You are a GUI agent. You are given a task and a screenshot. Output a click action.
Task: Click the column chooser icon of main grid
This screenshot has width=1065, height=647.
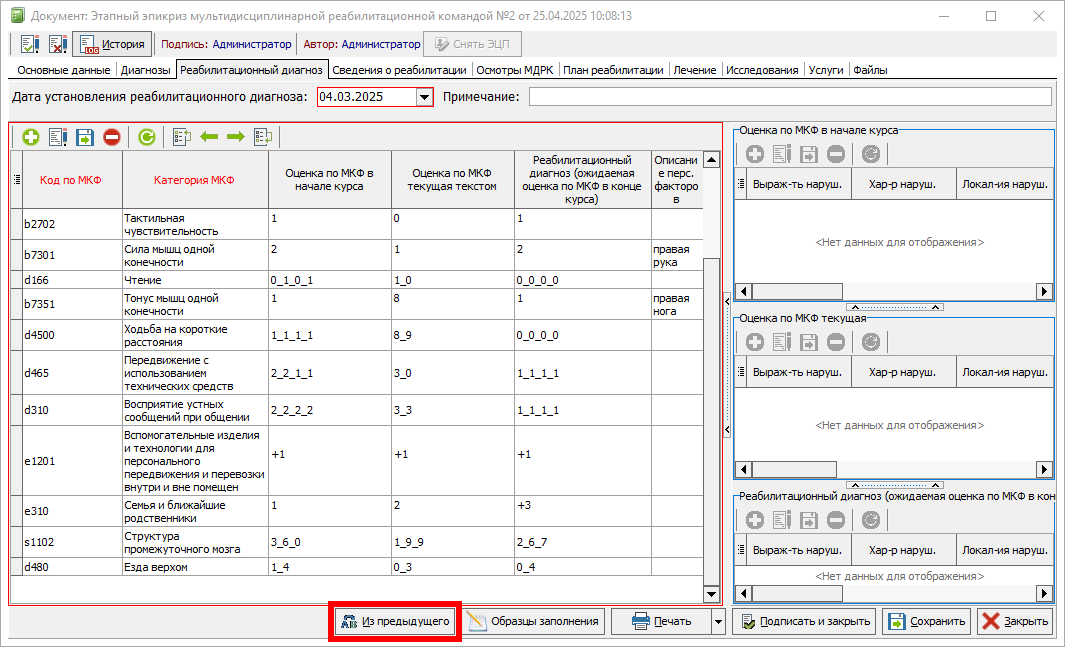[x=17, y=180]
